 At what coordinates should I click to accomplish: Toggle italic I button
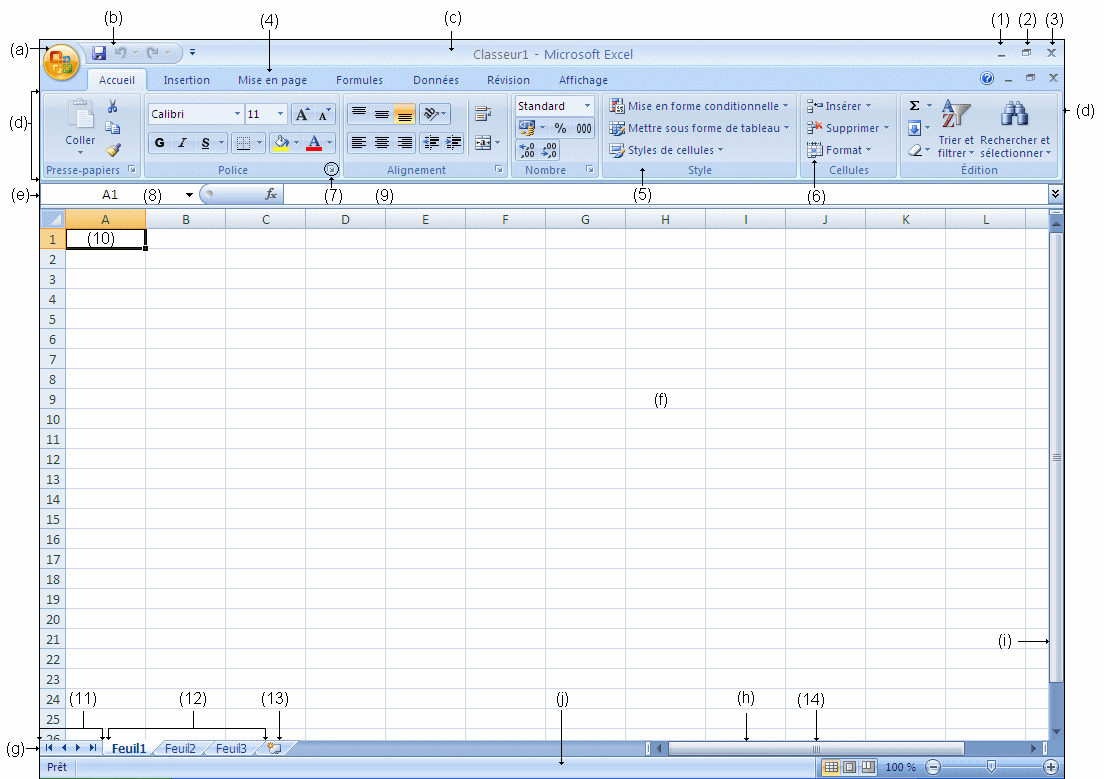pyautogui.click(x=182, y=143)
